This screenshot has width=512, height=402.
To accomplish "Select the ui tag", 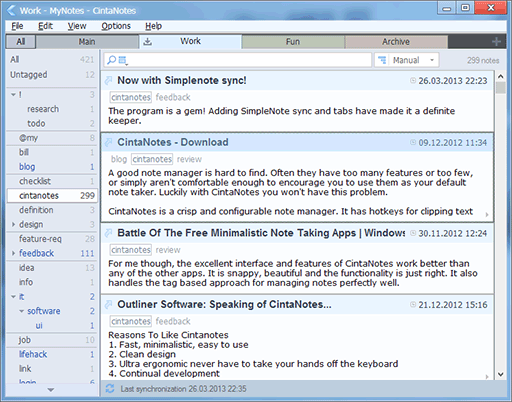I will click(x=52, y=325).
